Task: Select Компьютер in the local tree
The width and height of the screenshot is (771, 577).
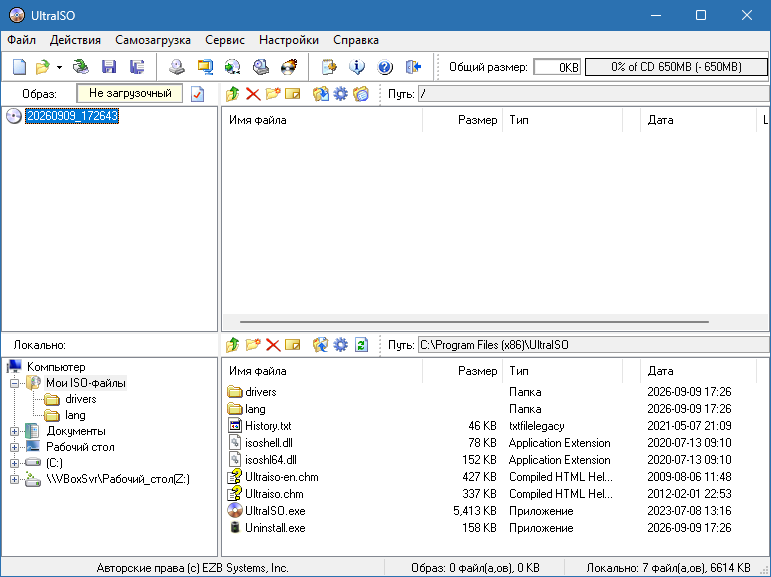Action: click(x=56, y=367)
